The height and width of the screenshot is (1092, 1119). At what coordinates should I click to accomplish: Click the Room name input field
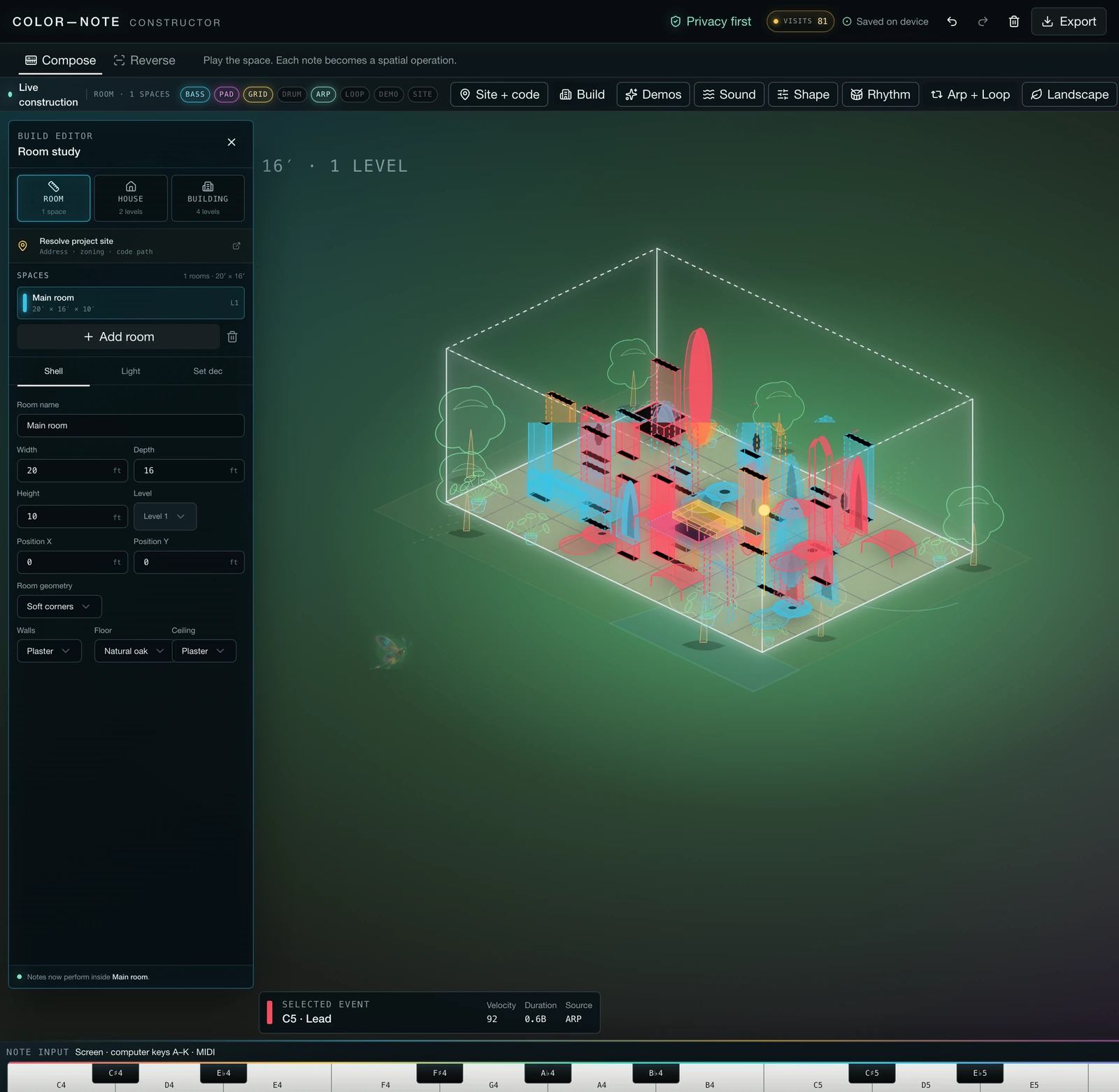(131, 426)
